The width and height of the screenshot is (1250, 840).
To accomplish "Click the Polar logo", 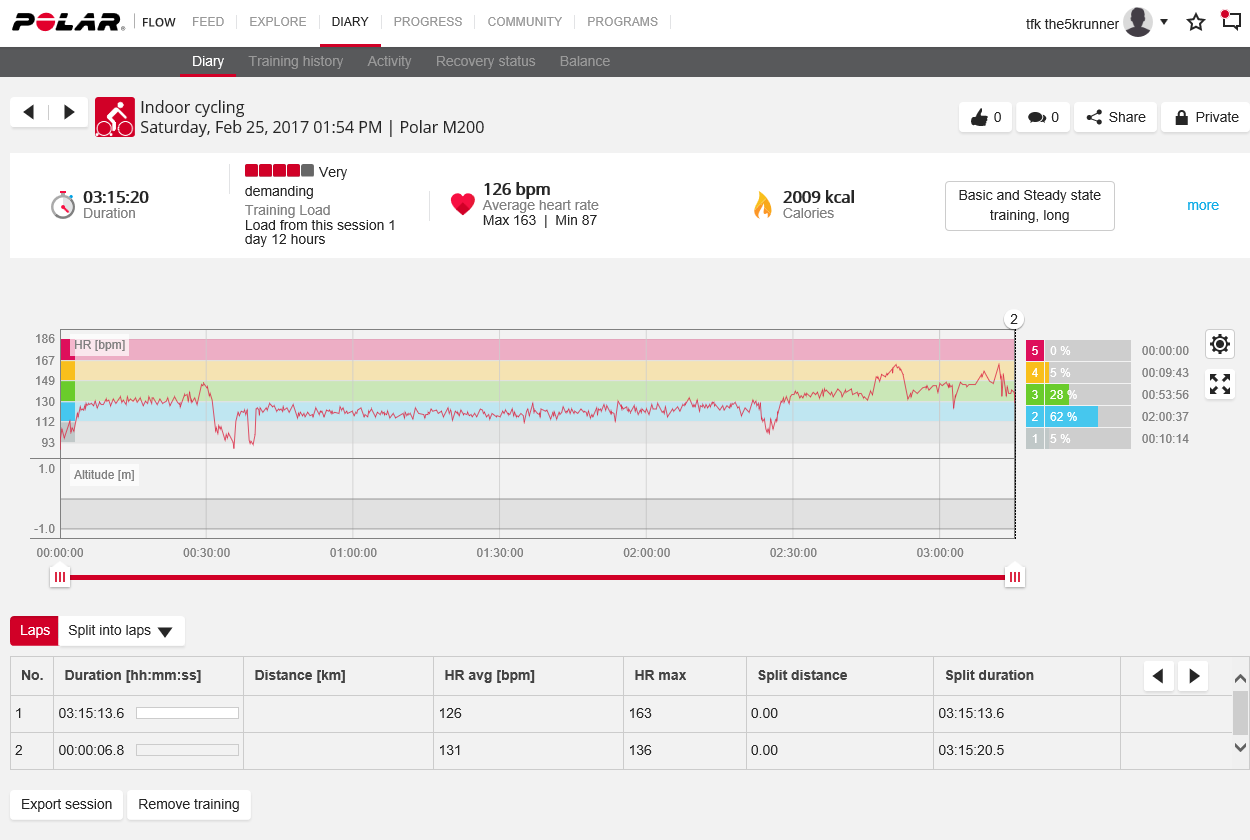I will (x=68, y=22).
